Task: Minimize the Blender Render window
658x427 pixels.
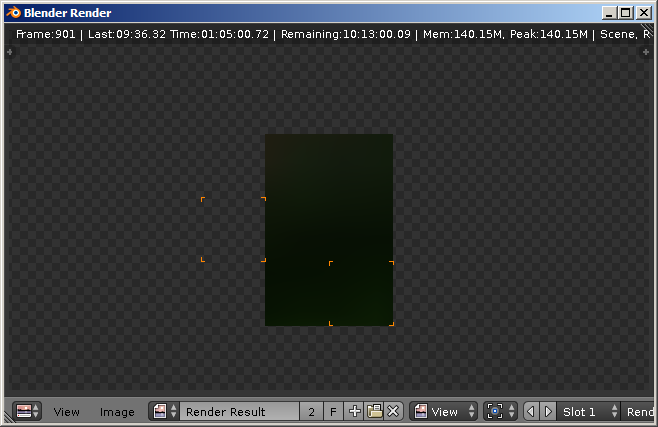Action: pos(609,13)
